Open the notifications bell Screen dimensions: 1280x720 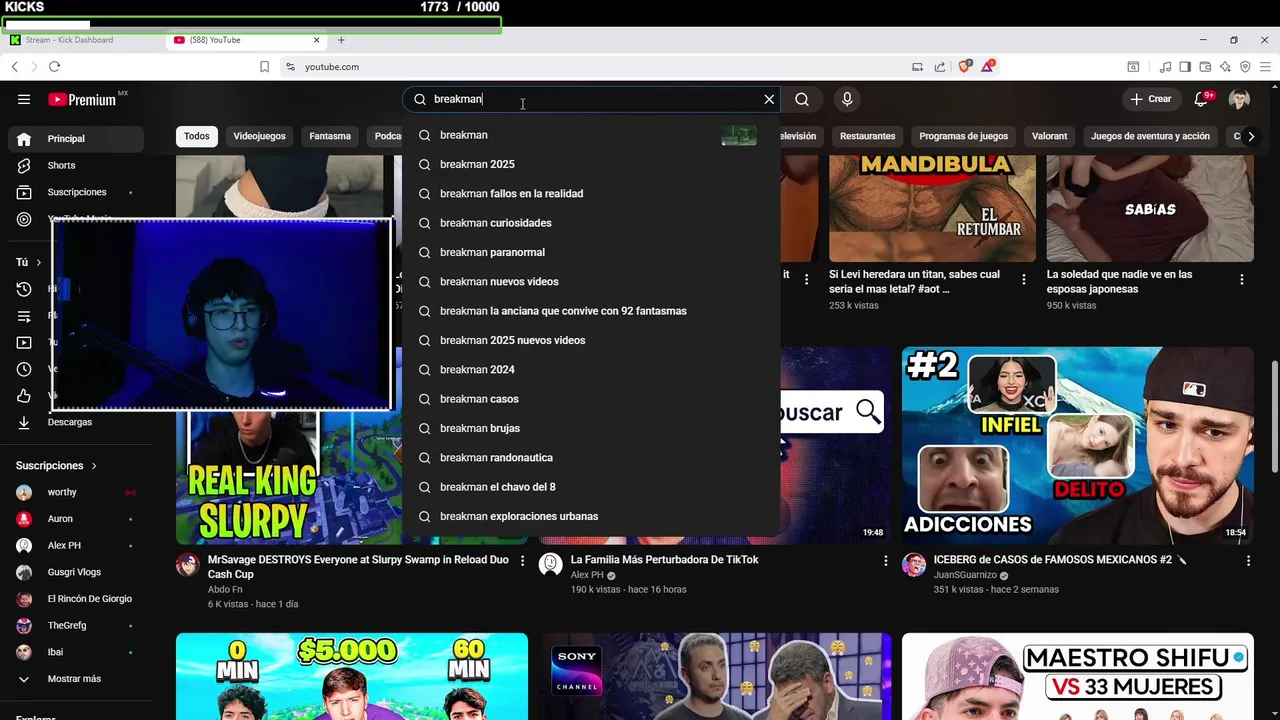[1202, 99]
